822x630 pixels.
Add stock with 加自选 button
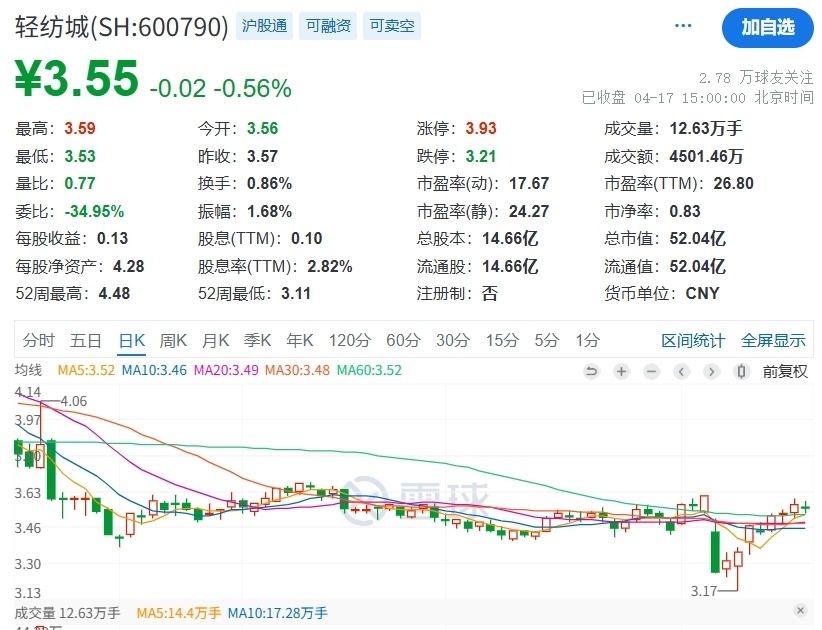[767, 27]
